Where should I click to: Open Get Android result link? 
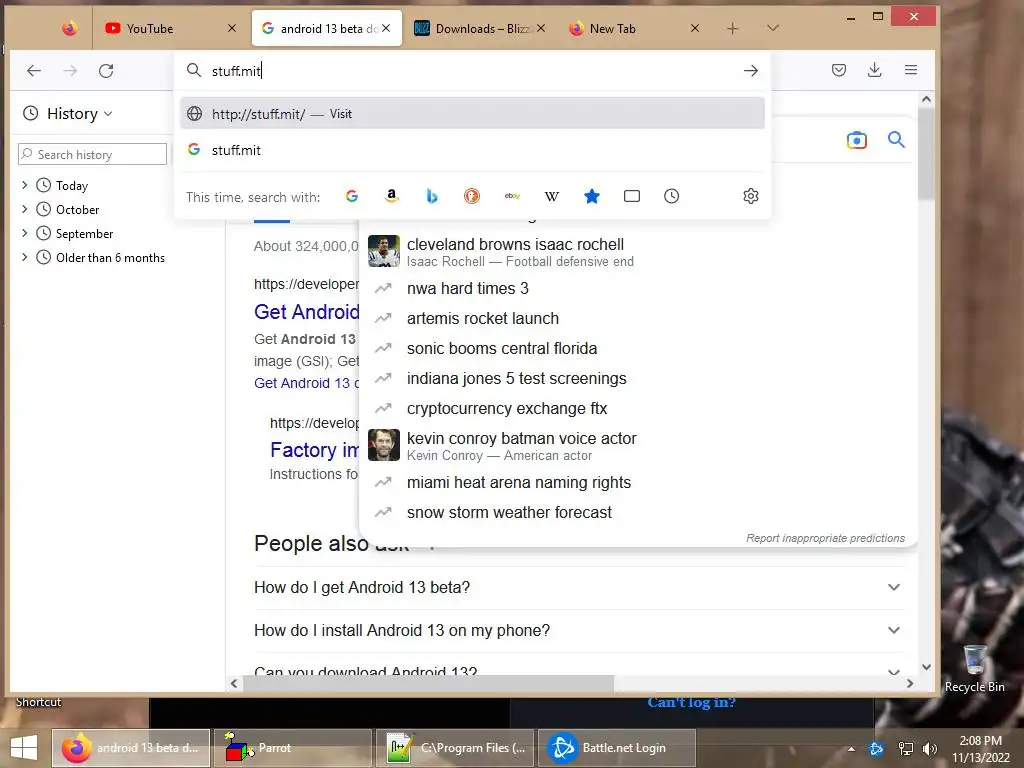point(306,312)
